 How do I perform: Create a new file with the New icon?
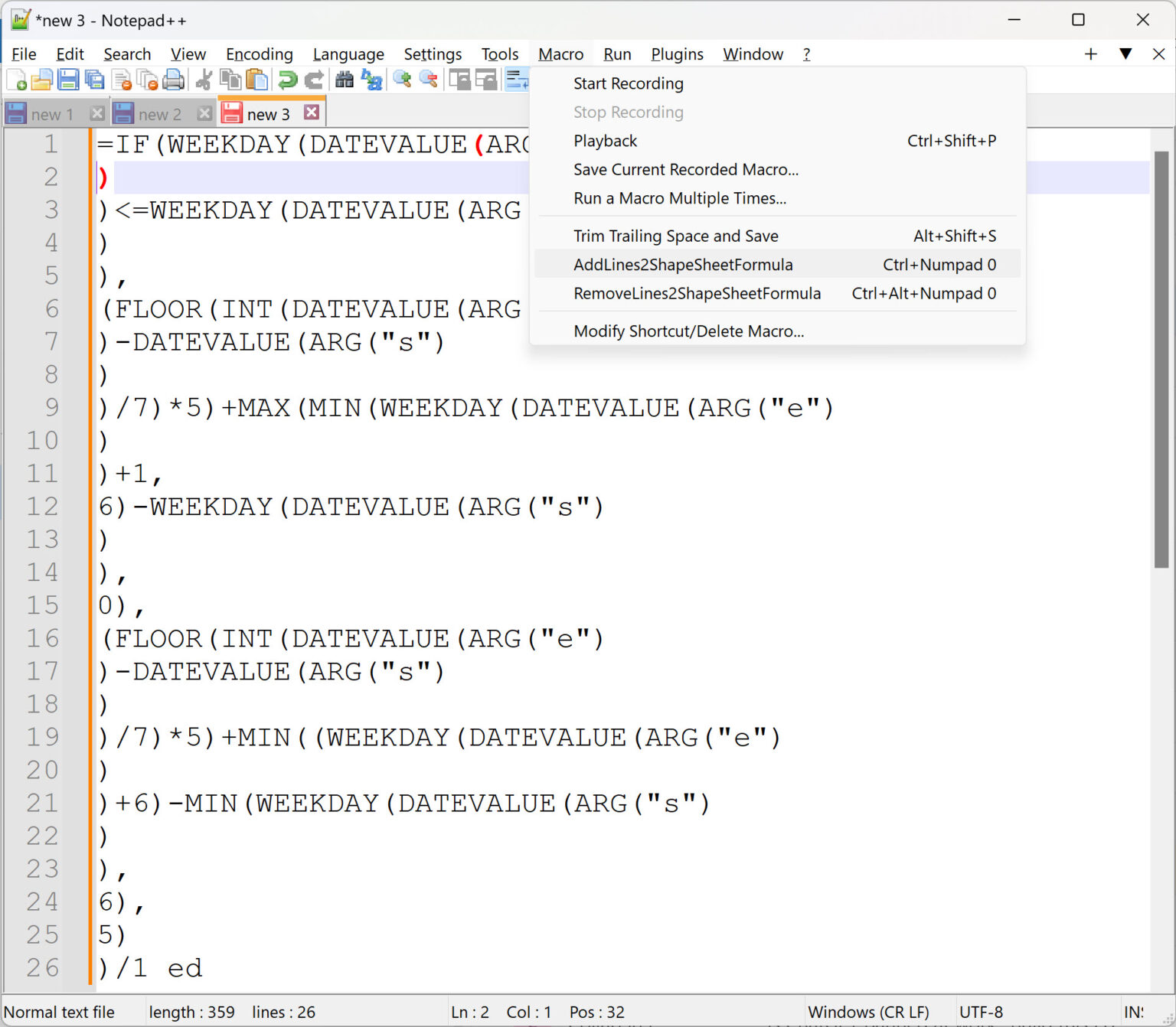[x=15, y=79]
